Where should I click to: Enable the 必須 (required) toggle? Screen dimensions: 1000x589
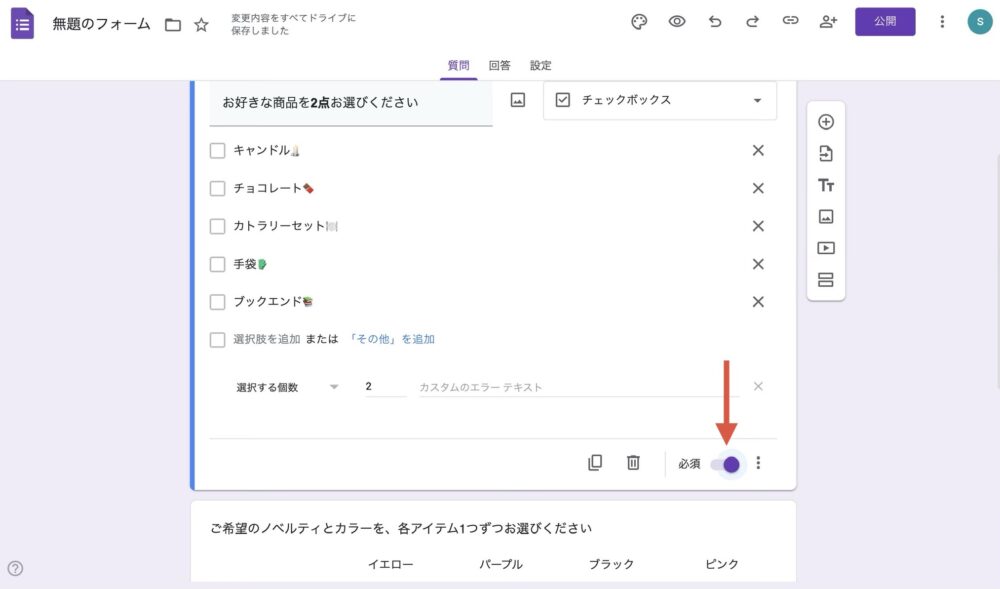click(728, 463)
